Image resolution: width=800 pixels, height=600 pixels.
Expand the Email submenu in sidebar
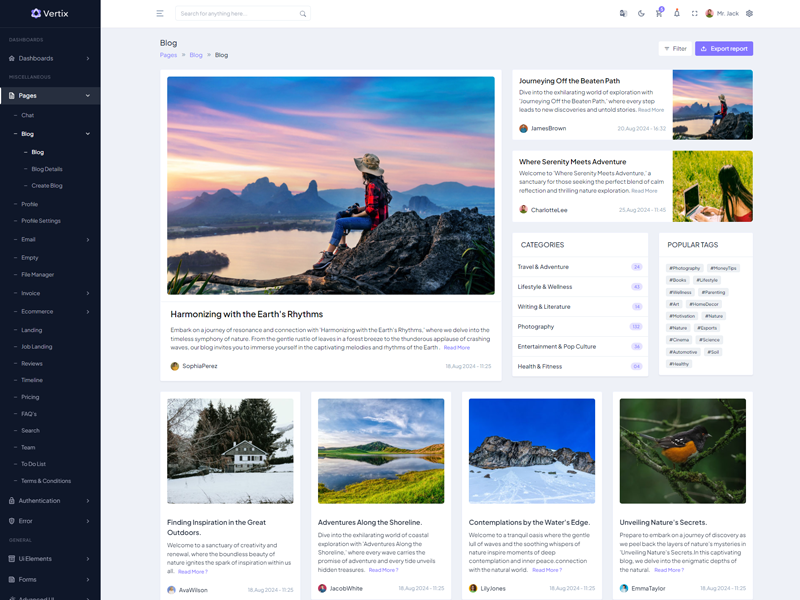click(x=50, y=239)
